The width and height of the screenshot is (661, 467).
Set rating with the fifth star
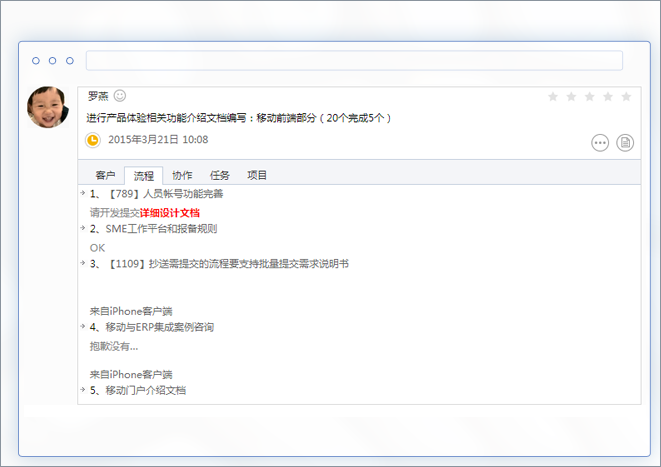click(626, 97)
